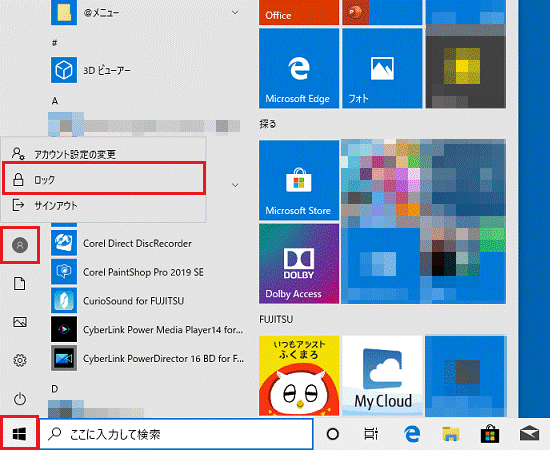The width and height of the screenshot is (550, 450).
Task: Launch Corel PaintShop Pro 2019 SE
Action: point(147,272)
